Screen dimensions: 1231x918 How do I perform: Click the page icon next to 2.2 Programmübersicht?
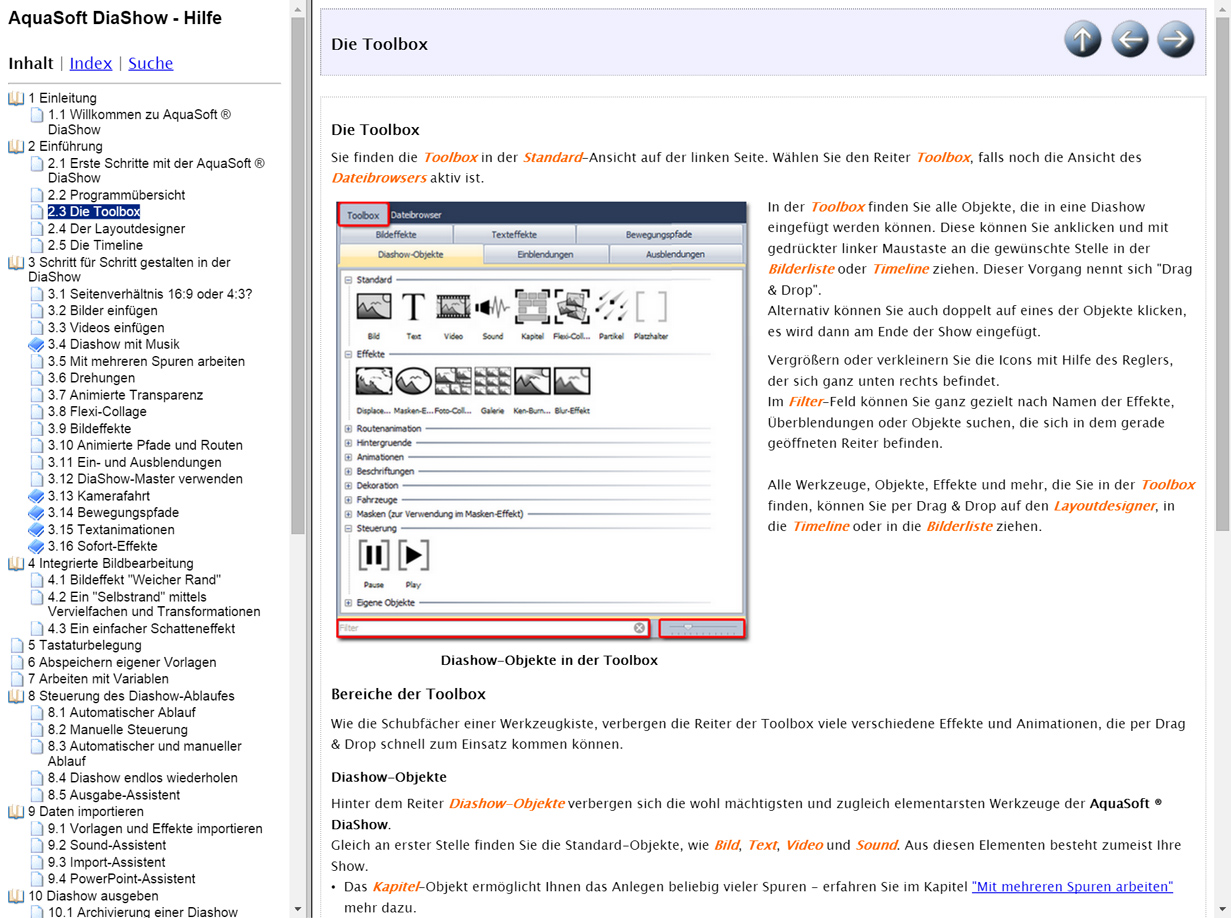(37, 195)
